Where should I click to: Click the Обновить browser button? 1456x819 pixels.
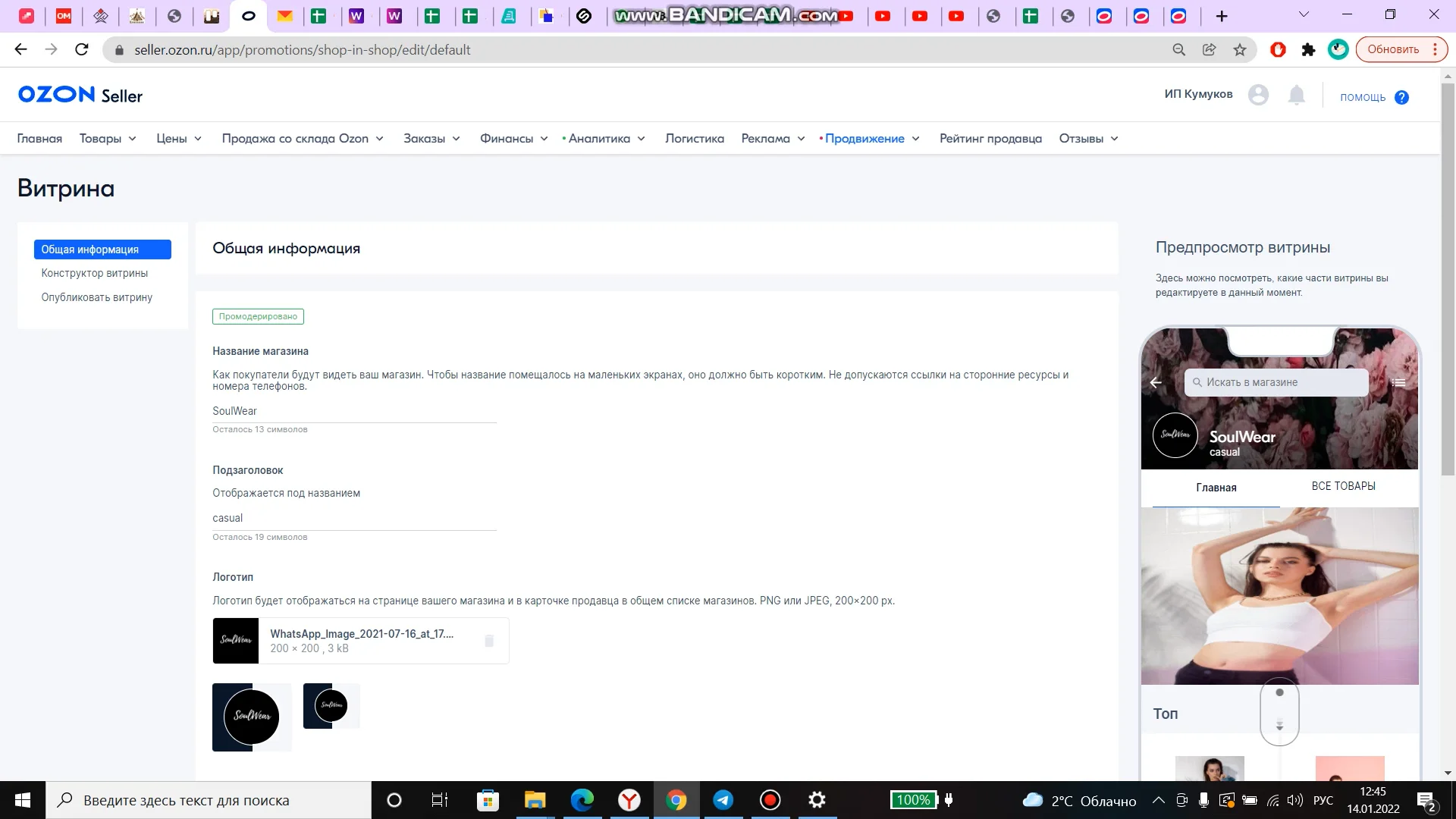pyautogui.click(x=1393, y=49)
